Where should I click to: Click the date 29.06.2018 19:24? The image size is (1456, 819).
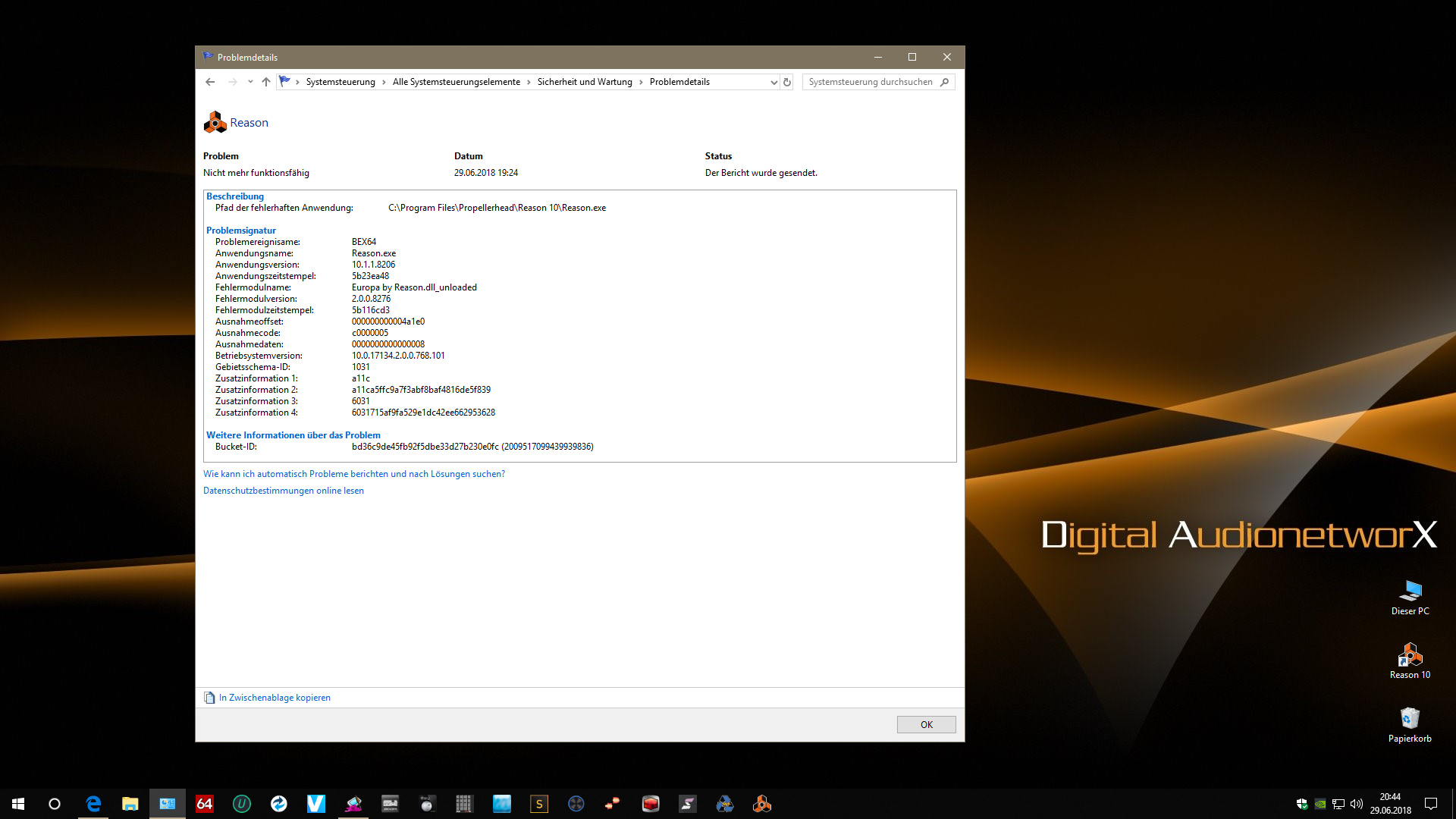486,173
